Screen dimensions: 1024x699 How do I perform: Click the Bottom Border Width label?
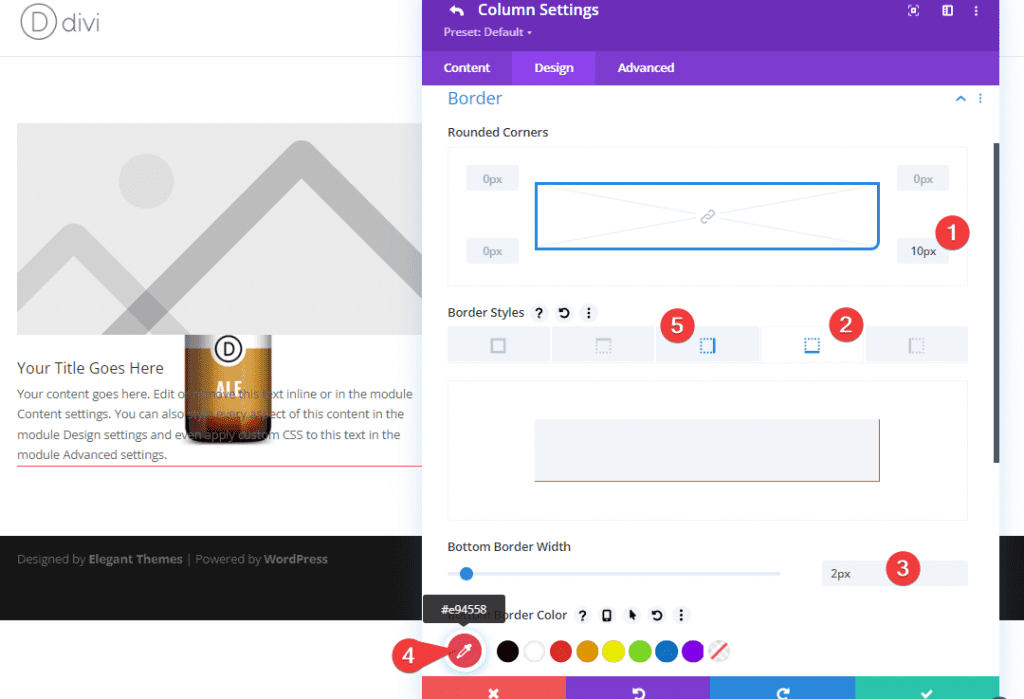coord(509,547)
